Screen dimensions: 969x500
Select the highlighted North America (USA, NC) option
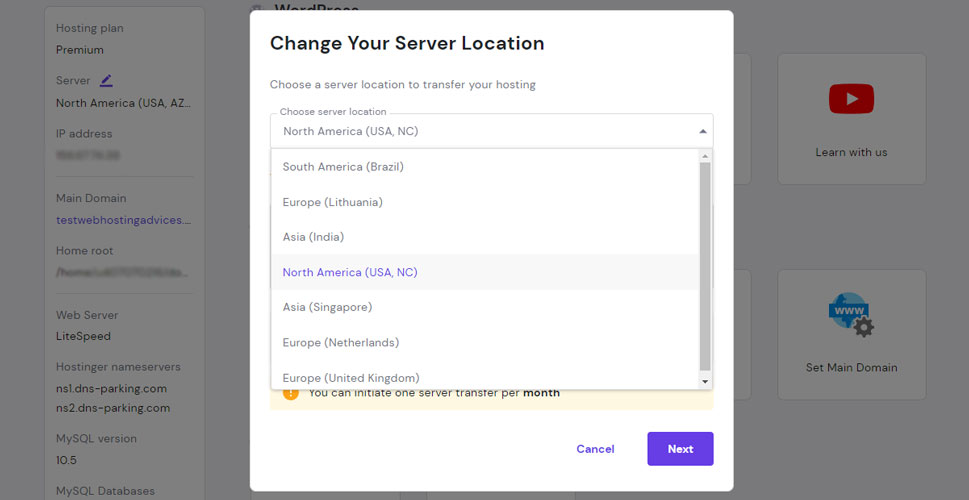(x=485, y=272)
